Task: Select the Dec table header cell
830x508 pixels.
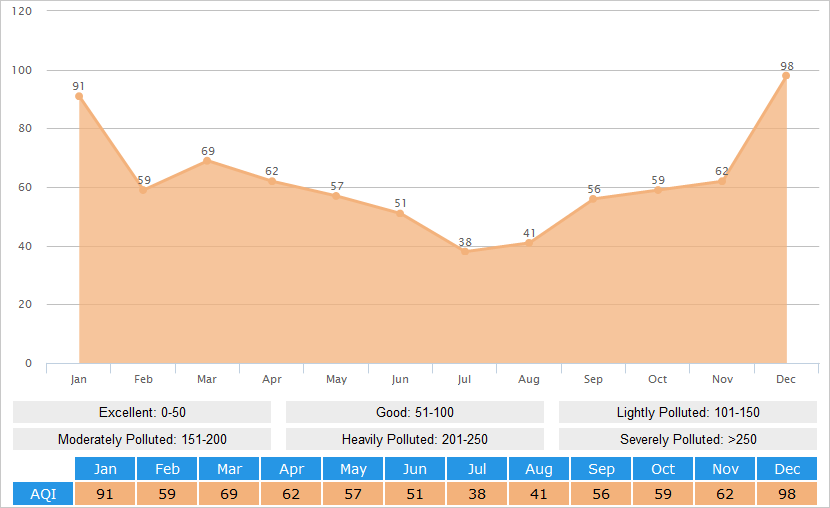Action: (787, 469)
